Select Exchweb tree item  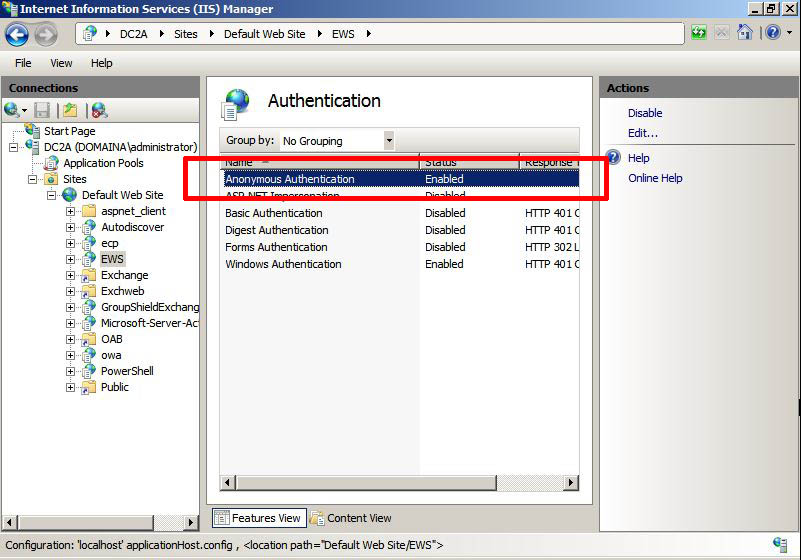coord(123,291)
